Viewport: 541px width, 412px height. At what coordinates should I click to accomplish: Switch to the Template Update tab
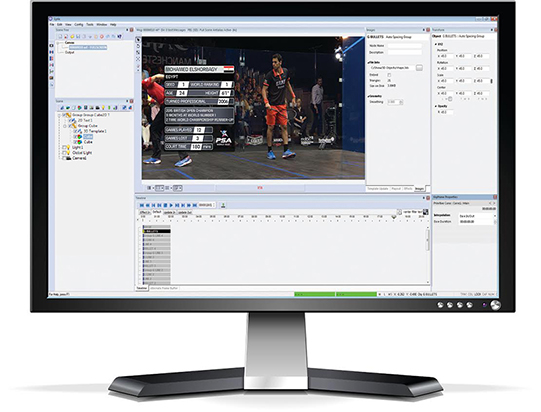click(377, 189)
